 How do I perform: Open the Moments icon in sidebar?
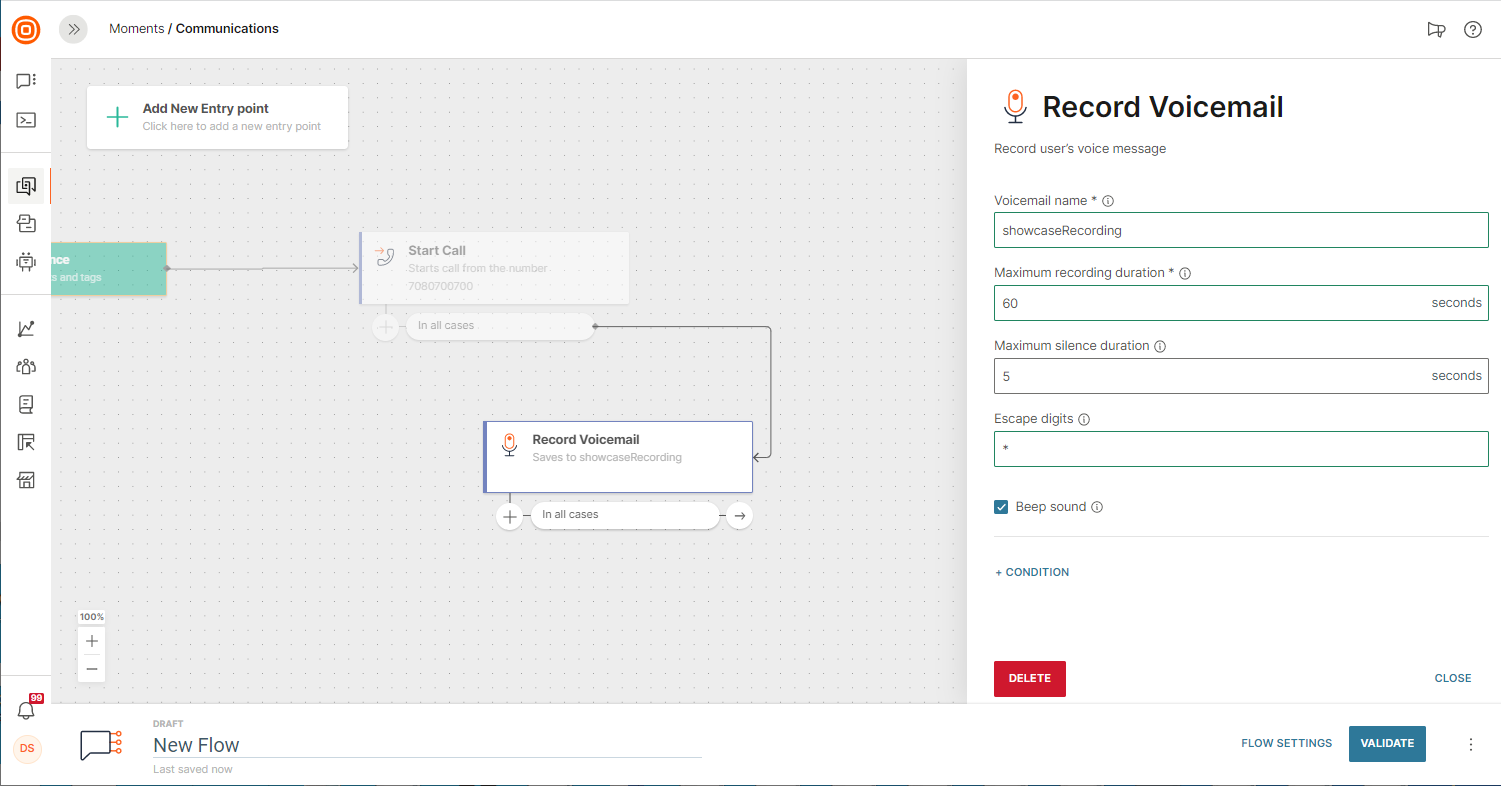click(26, 186)
